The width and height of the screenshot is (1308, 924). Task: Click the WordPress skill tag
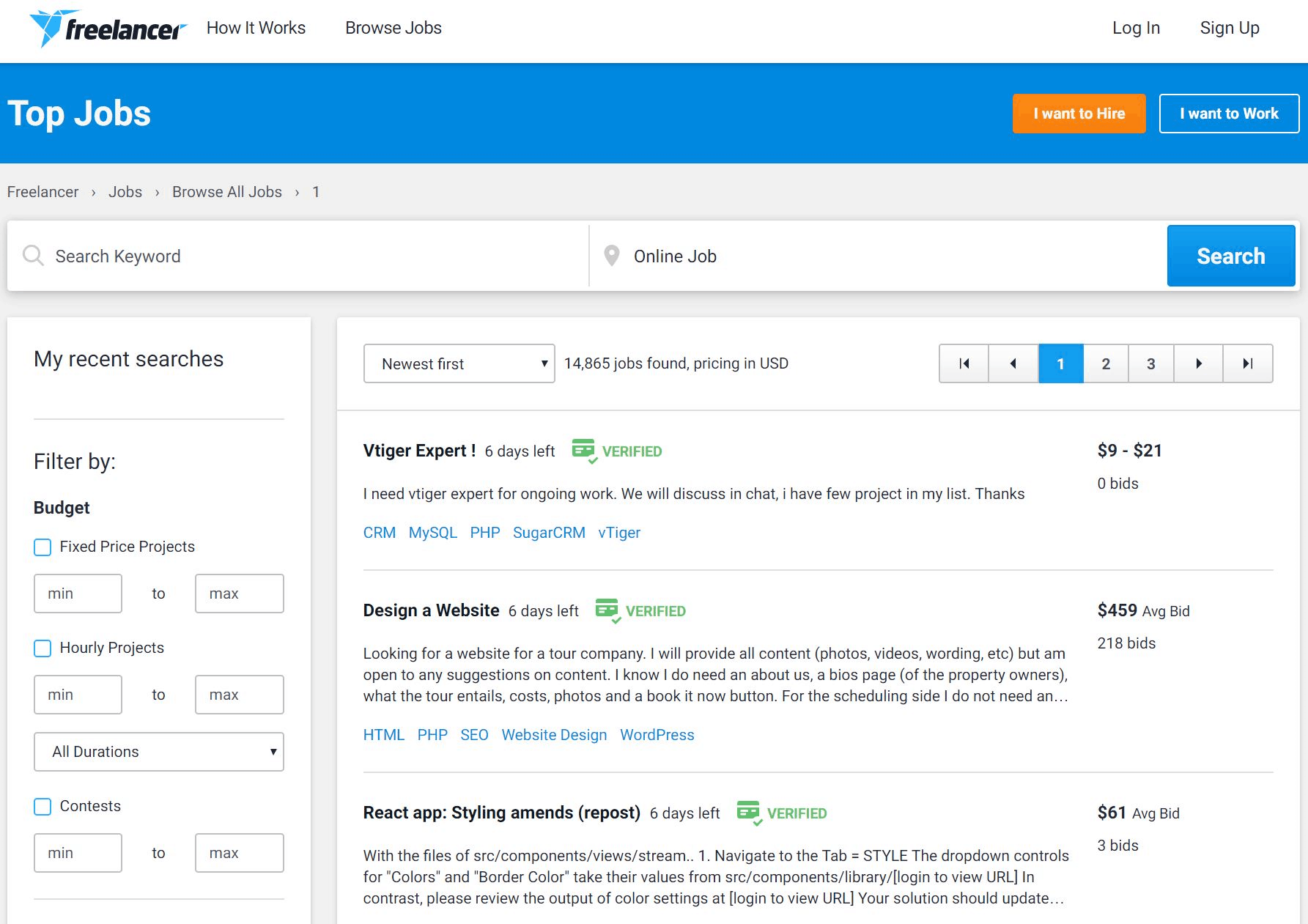click(657, 735)
